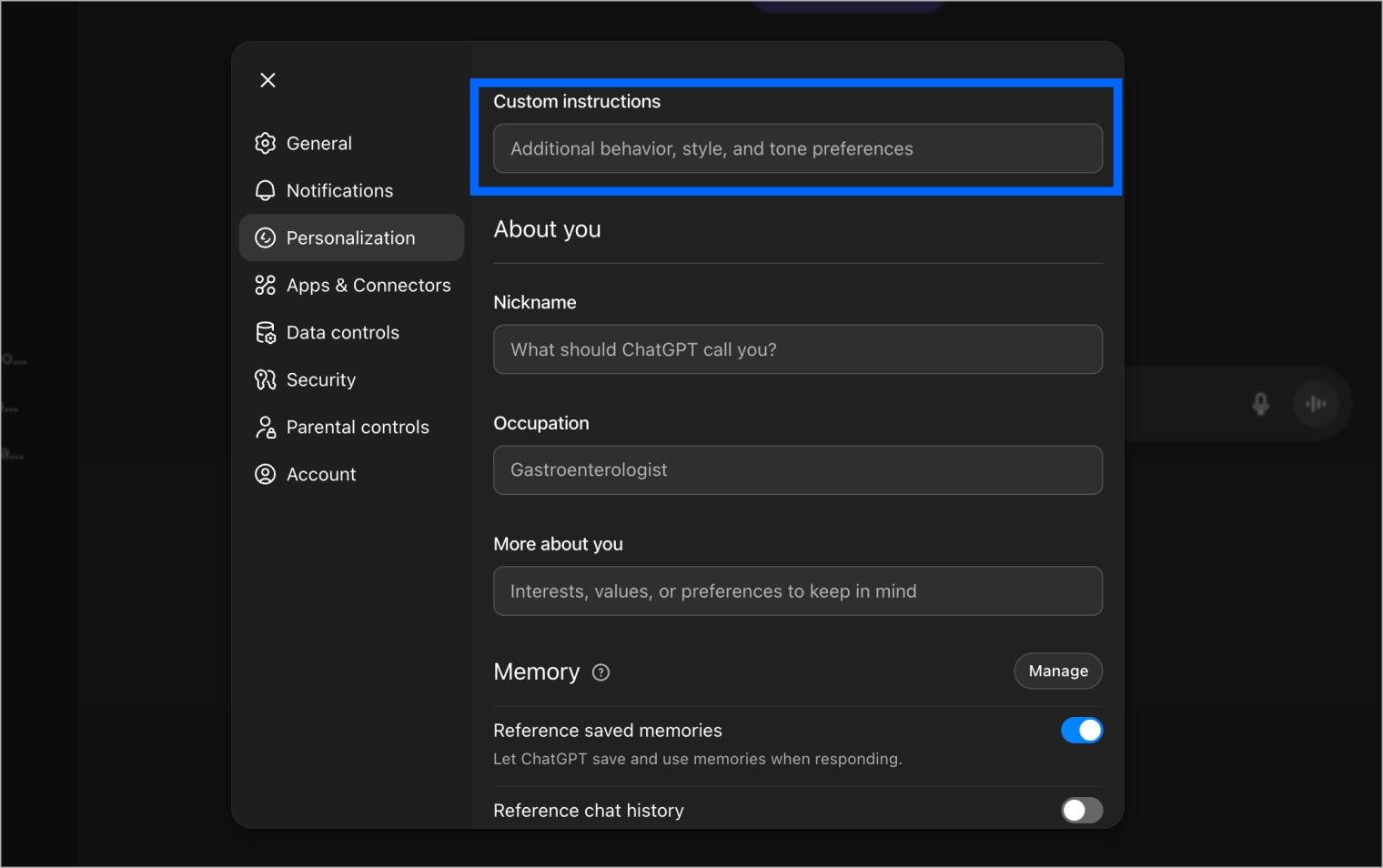Click the microphone icon near the prompt bar

coord(1259,403)
